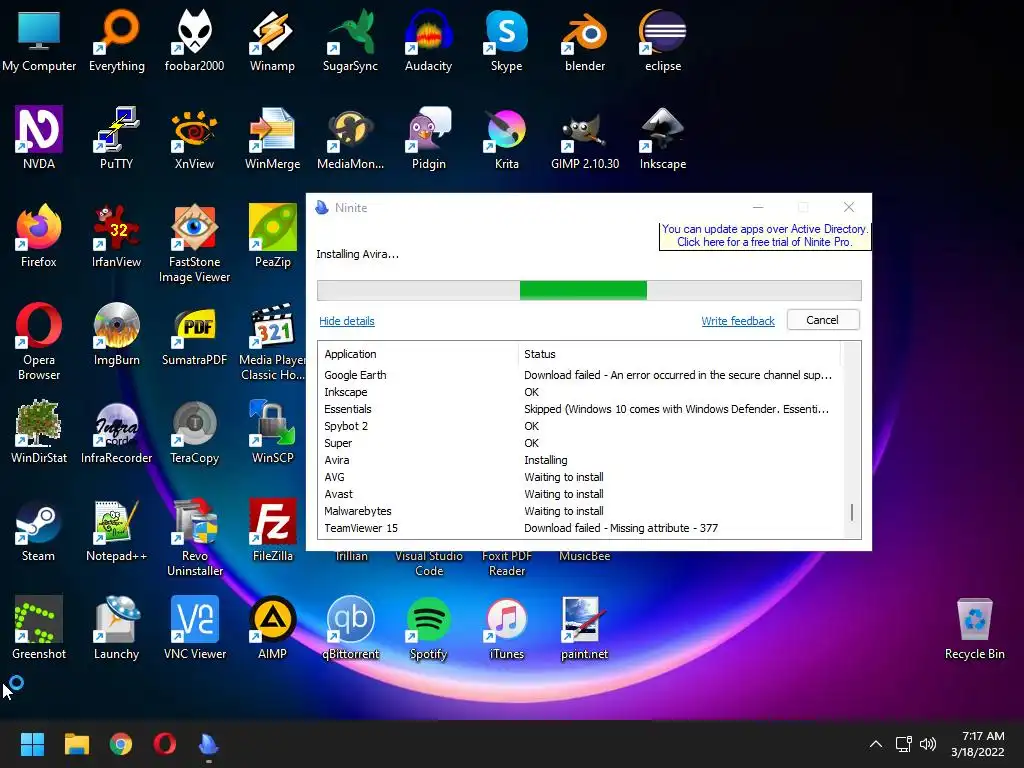Open the IrfanView desktop icon
Screen dimensions: 1024x768
click(x=116, y=235)
